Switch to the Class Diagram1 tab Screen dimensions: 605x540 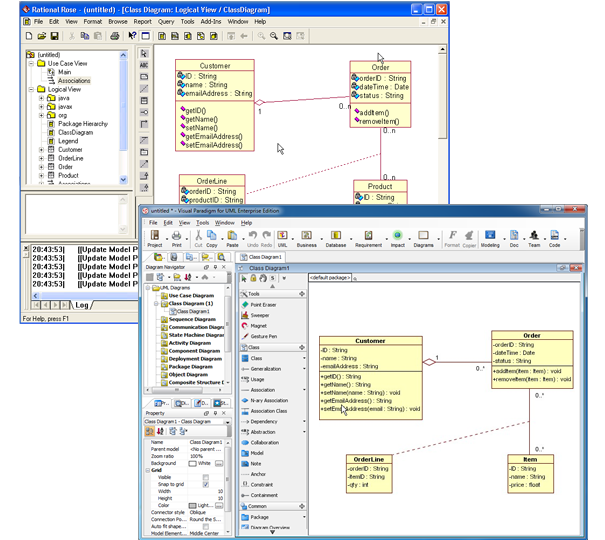click(261, 257)
